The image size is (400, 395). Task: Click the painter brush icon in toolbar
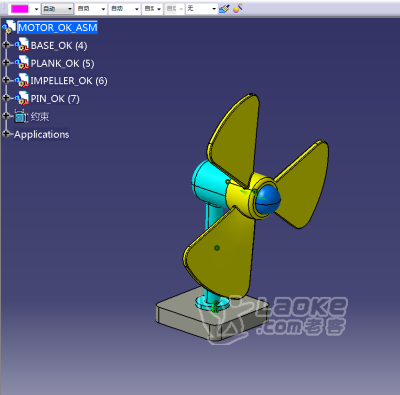click(224, 9)
